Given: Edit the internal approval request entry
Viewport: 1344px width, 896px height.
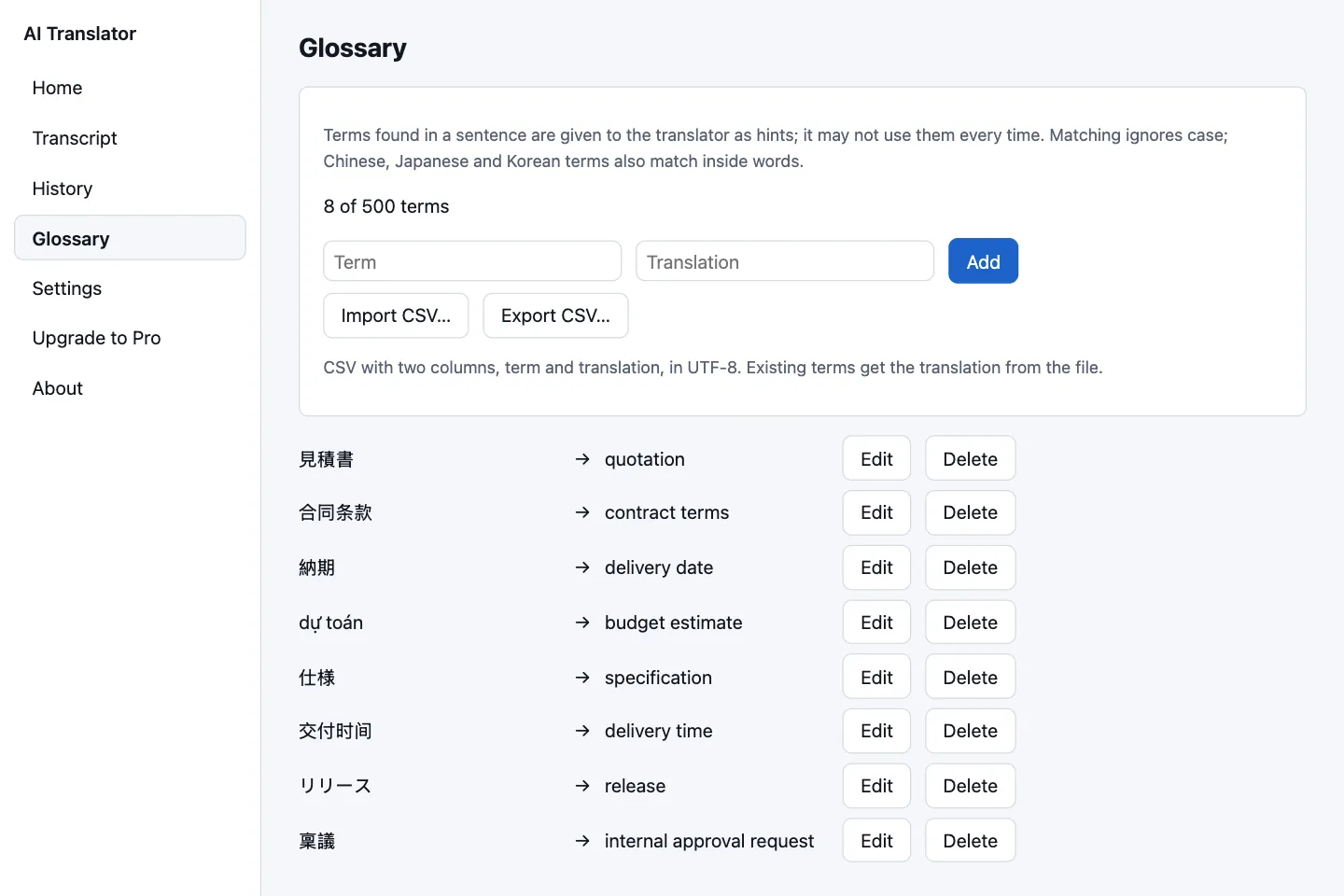Looking at the screenshot, I should (876, 840).
